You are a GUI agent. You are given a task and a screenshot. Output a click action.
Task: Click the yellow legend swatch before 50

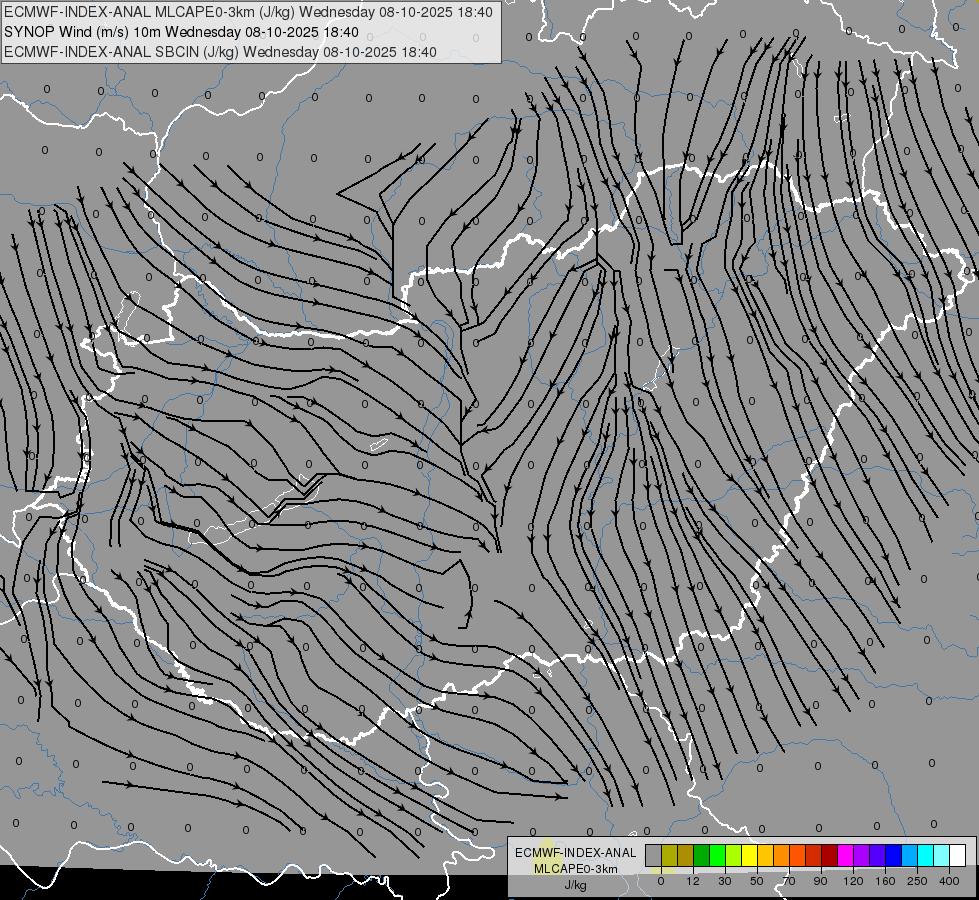(750, 856)
